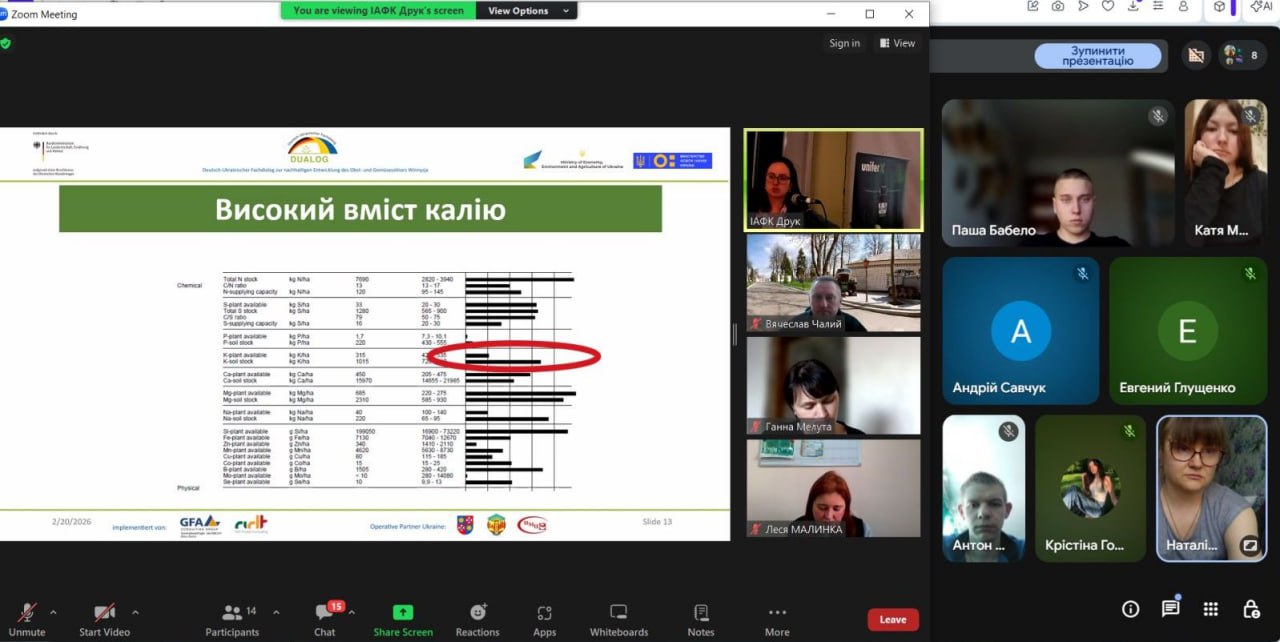Click the green Share Screen icon

403,613
